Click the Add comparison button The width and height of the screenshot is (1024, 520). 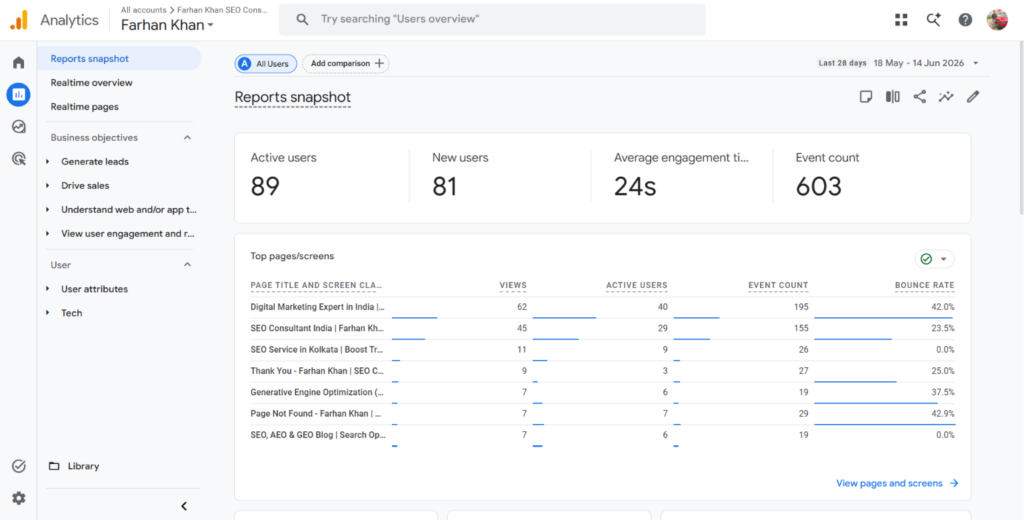click(x=346, y=63)
